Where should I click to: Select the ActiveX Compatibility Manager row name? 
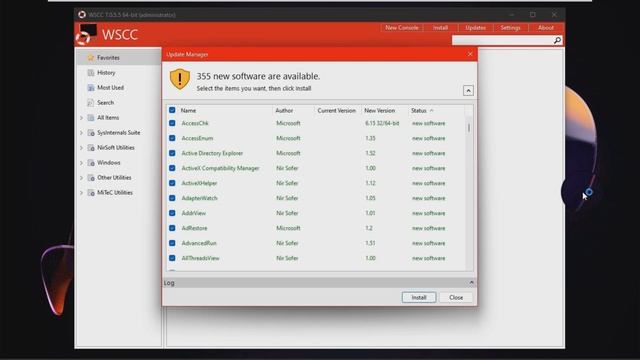220,168
